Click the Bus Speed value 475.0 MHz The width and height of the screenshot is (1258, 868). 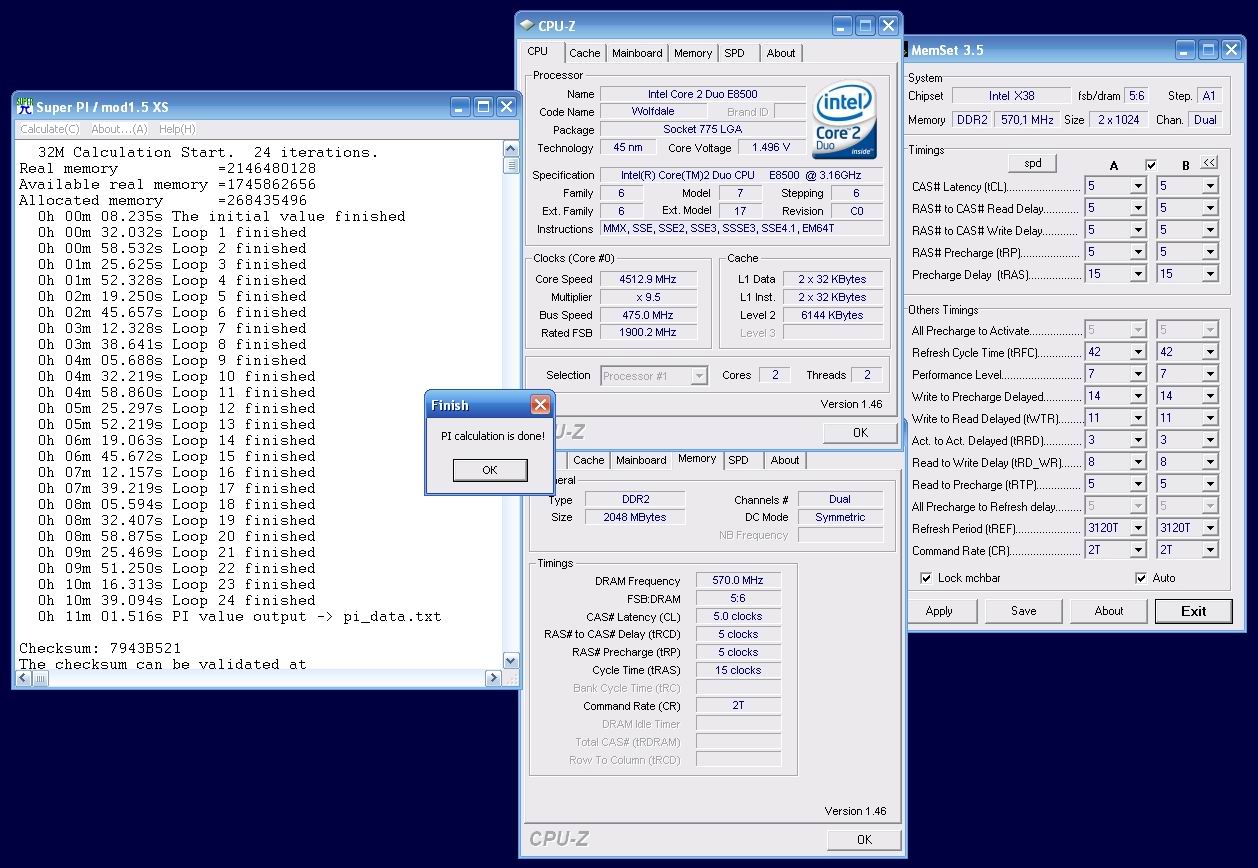(x=648, y=315)
